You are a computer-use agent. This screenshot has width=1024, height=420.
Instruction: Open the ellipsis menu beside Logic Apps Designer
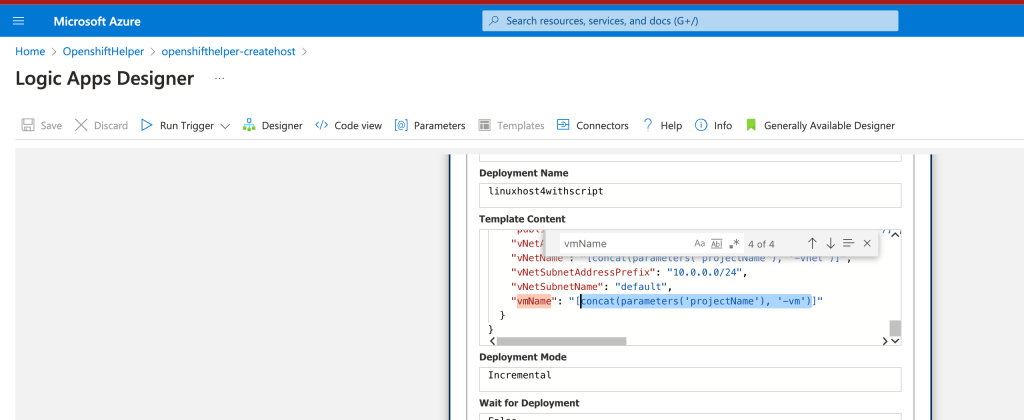(x=219, y=78)
